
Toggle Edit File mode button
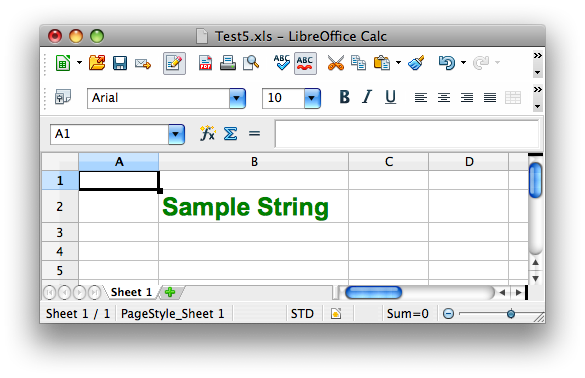point(174,63)
